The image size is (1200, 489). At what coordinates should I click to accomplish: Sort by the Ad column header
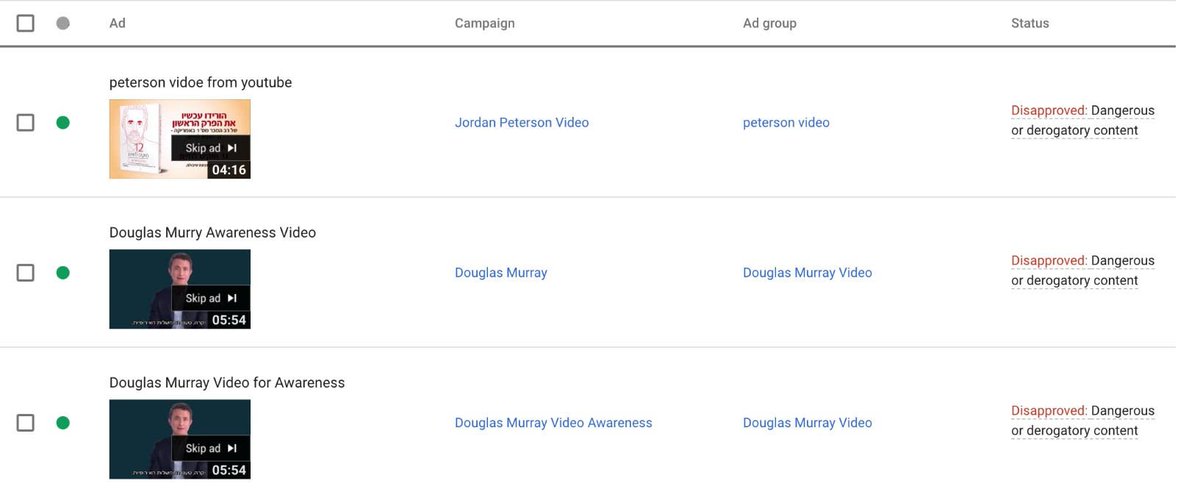coord(117,23)
